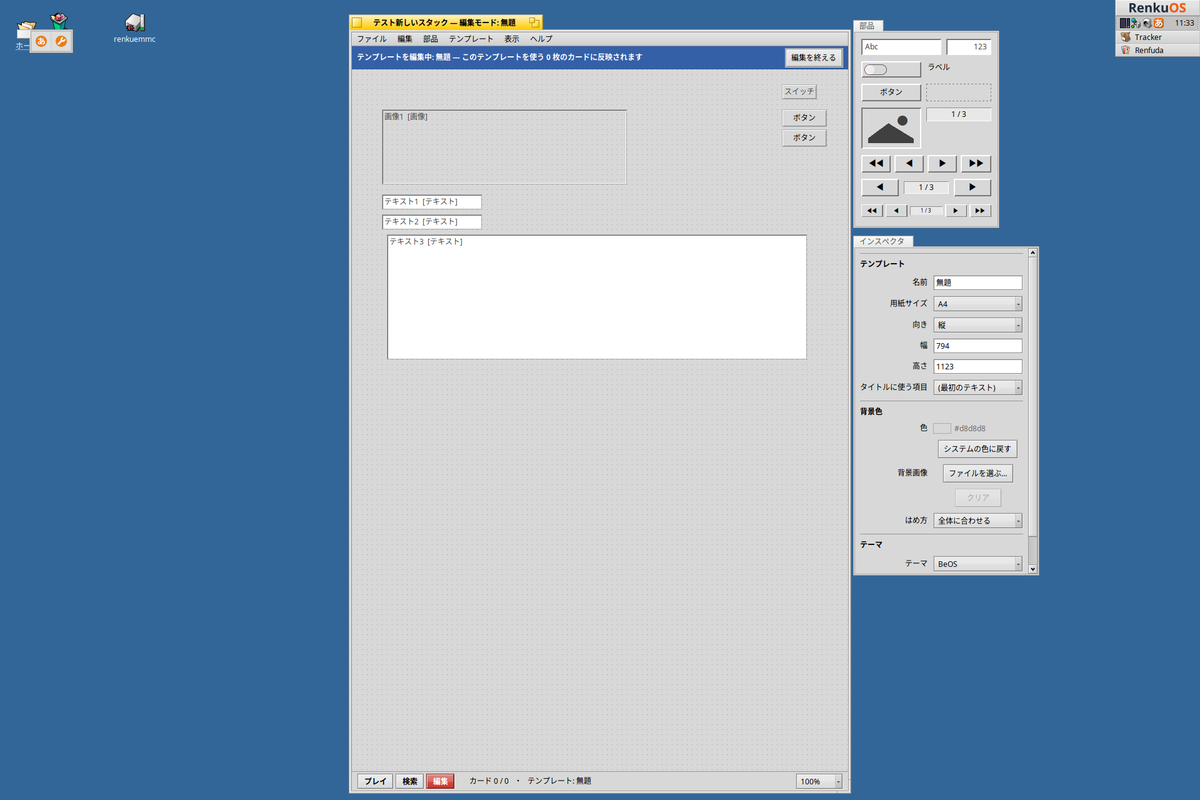Click previous arrow in four-arrow navigation row
The image size is (1200, 800).
(x=909, y=163)
